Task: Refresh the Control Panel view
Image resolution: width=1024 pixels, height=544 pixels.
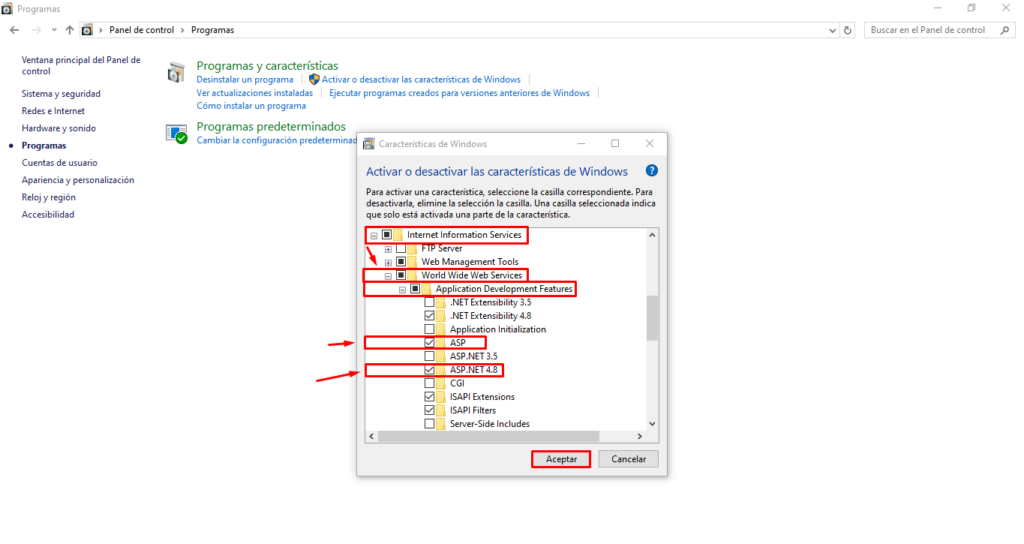Action: pos(848,30)
